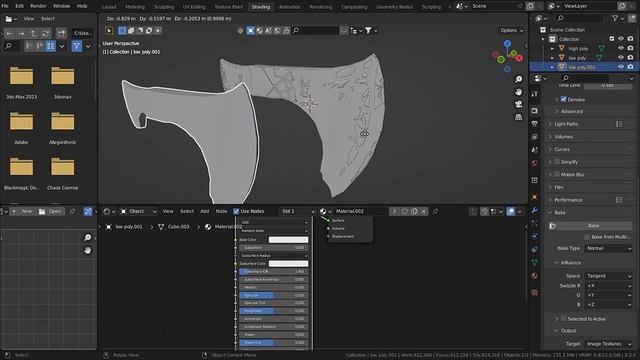
Task: Open the Output properties tab icon
Action: pos(535,124)
